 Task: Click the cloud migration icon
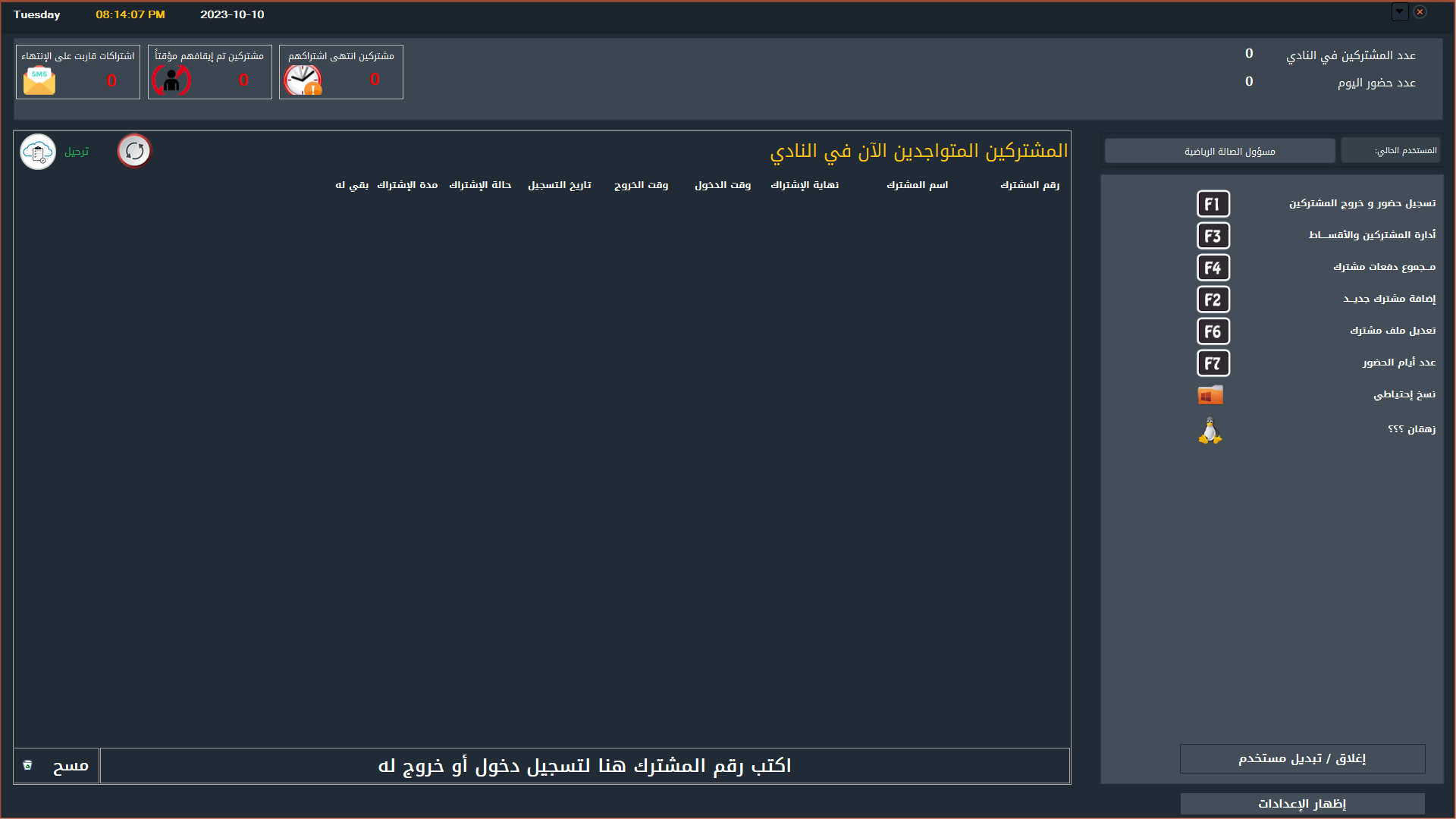click(x=38, y=152)
